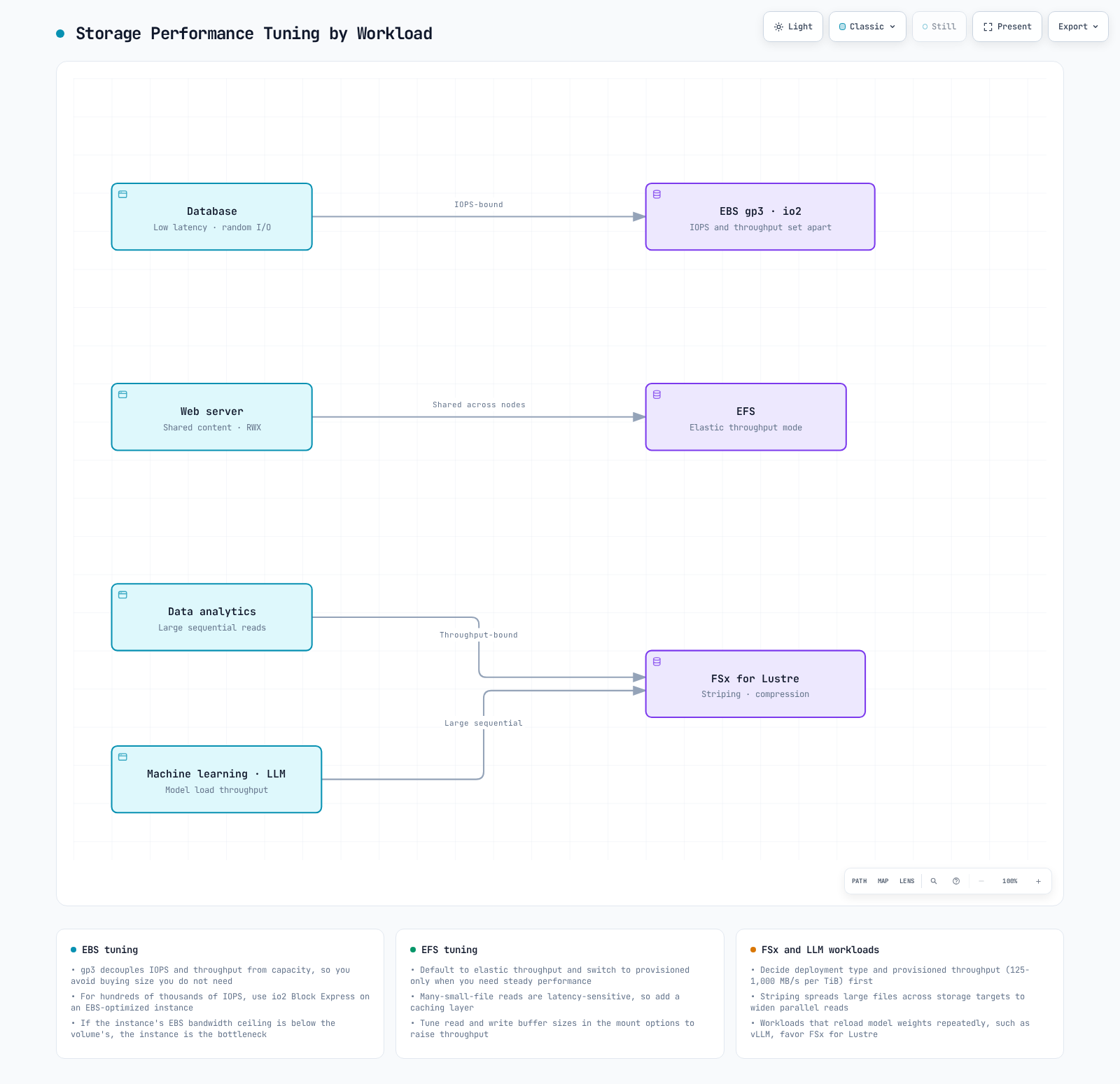Click the Shared across nodes edge label

(x=479, y=404)
